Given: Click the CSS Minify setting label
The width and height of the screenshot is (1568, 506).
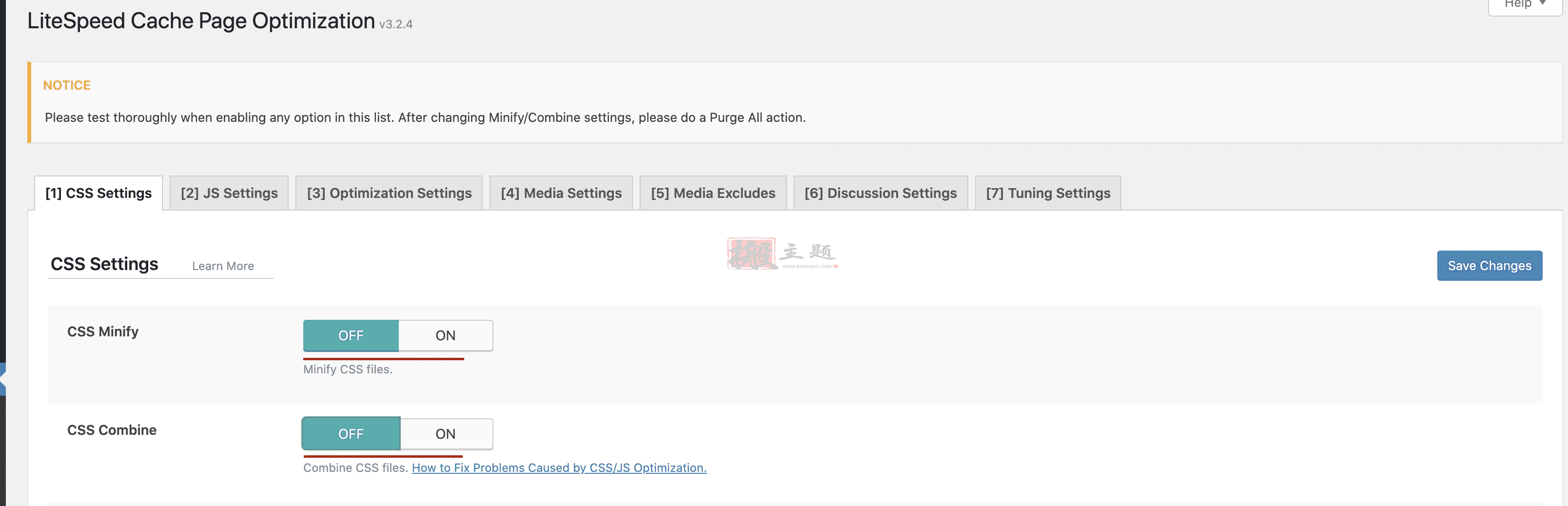Looking at the screenshot, I should 103,331.
